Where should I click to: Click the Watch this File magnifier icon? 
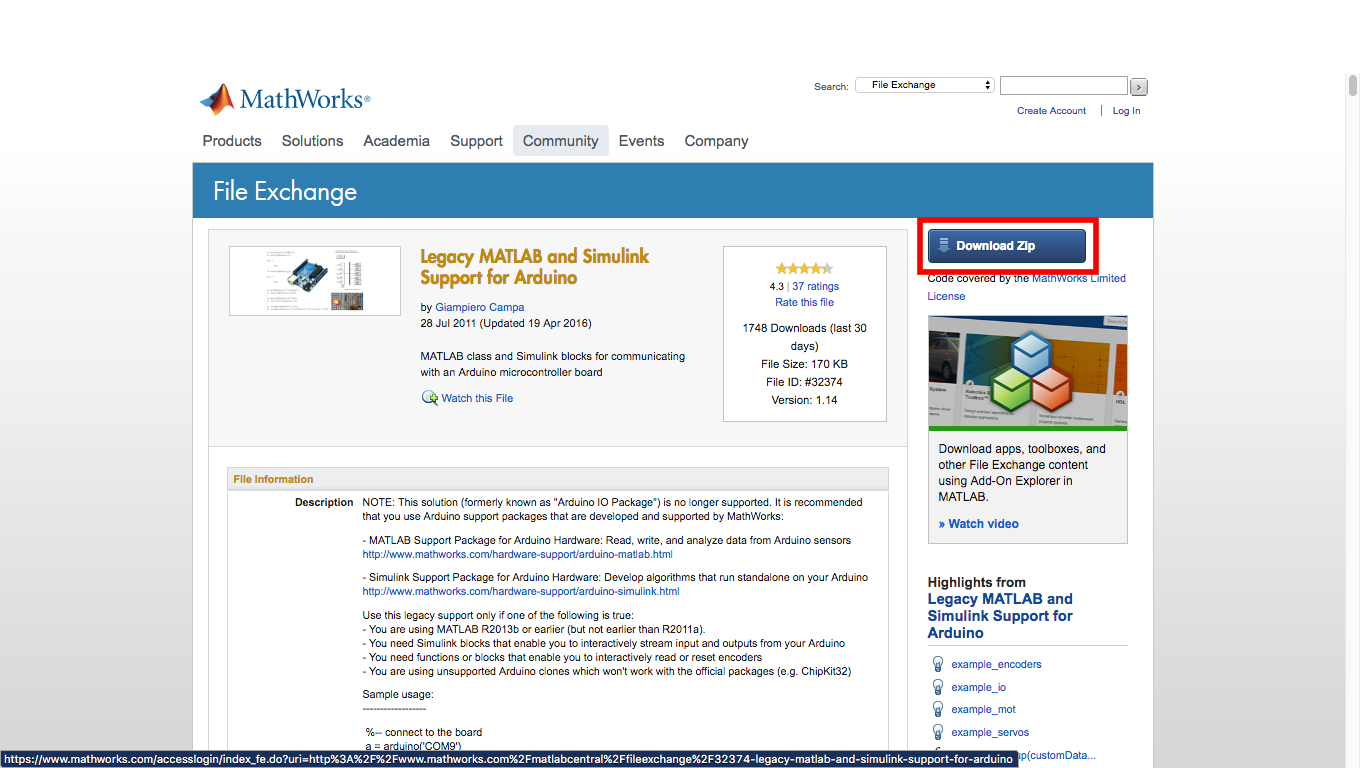[x=430, y=398]
